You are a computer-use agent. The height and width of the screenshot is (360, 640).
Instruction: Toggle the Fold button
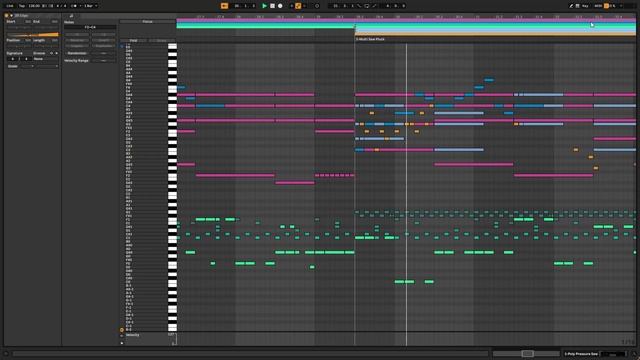133,40
